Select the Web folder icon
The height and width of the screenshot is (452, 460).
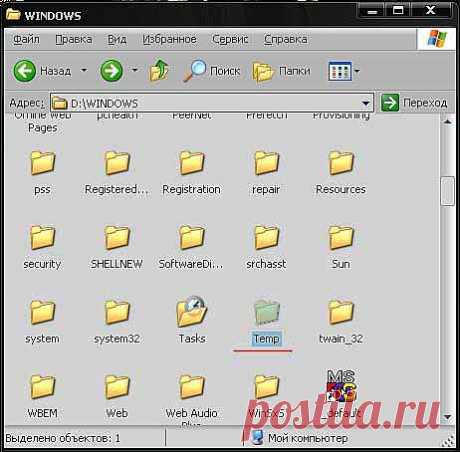click(x=117, y=387)
